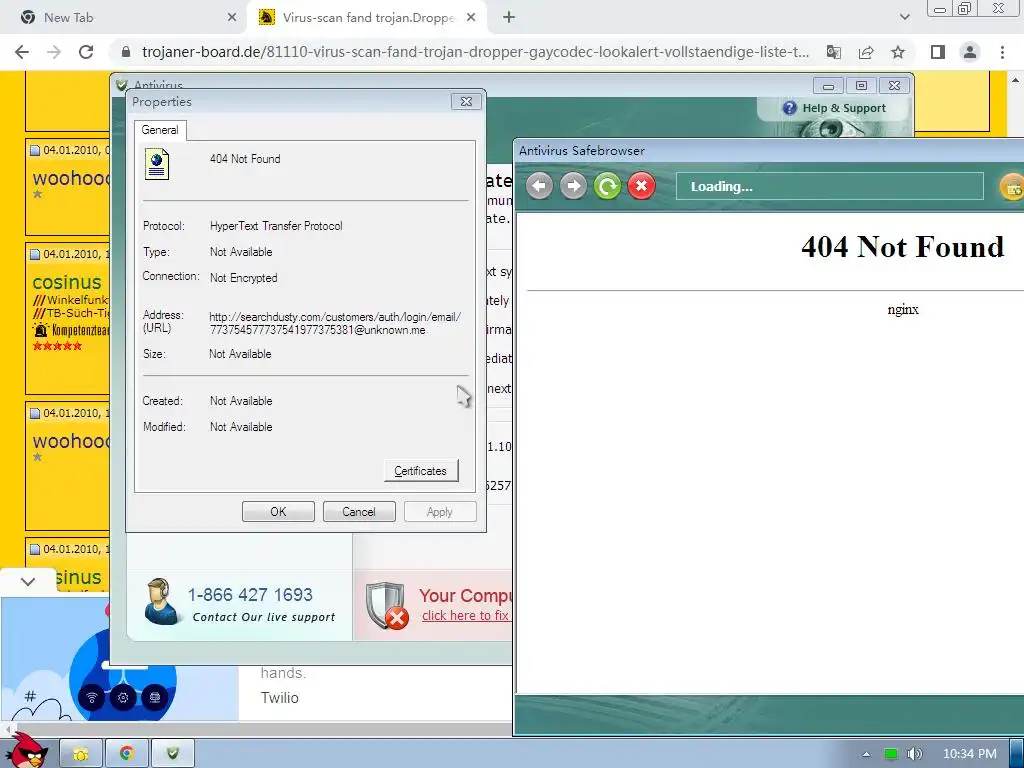Click the Apply button in Properties
The width and height of the screenshot is (1024, 768).
coord(440,511)
